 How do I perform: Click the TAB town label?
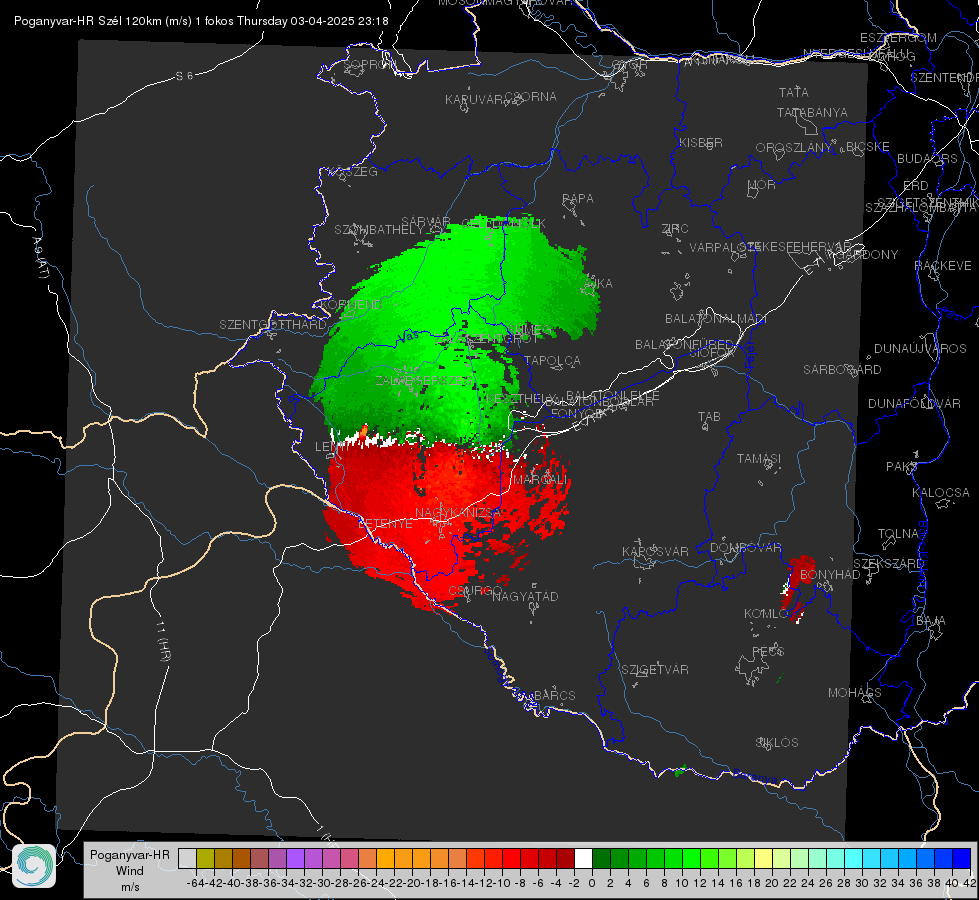tap(709, 416)
